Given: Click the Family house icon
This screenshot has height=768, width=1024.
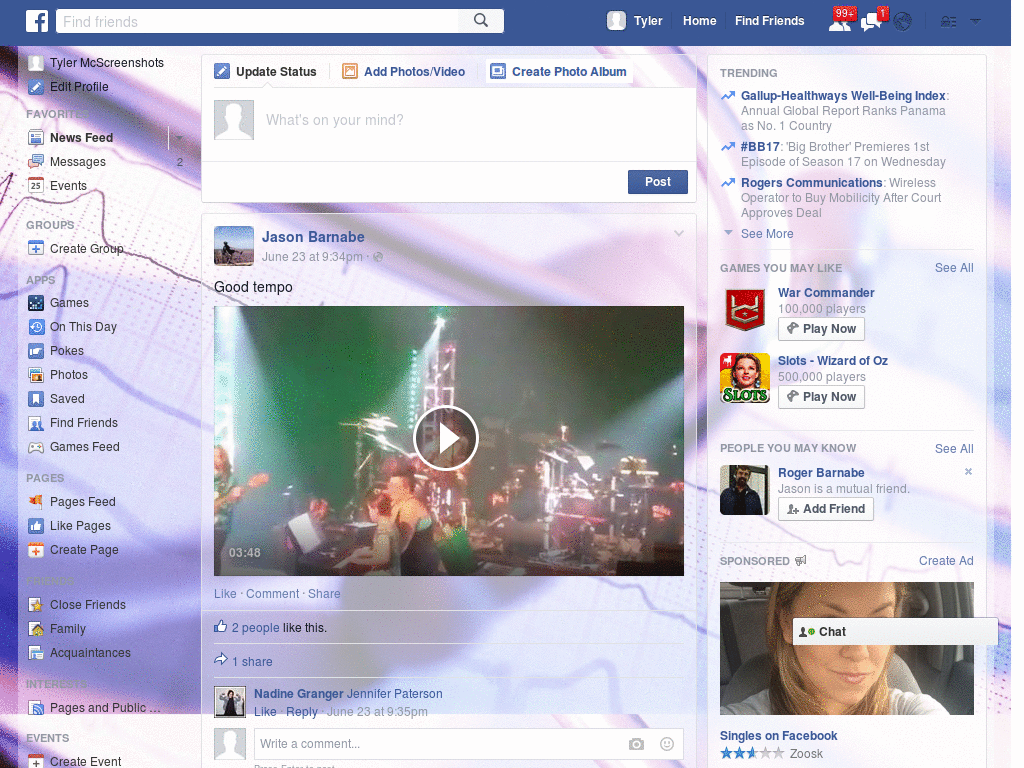Looking at the screenshot, I should tap(36, 629).
